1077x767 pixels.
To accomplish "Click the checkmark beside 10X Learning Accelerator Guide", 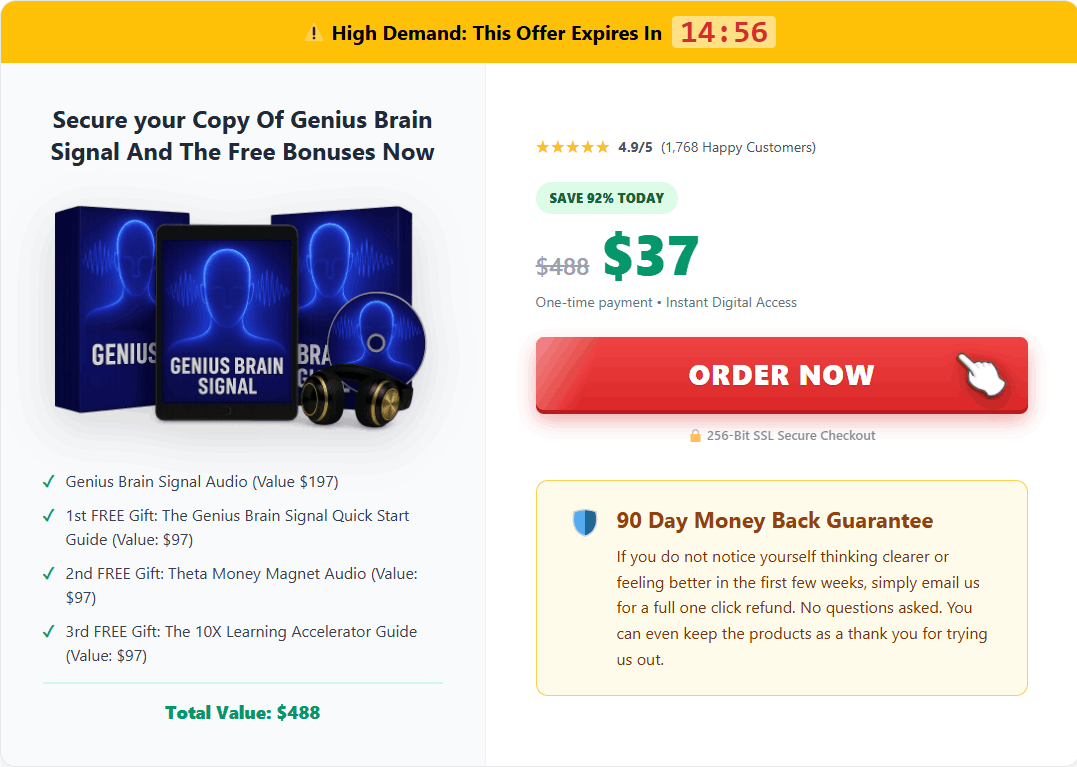I will click(x=47, y=633).
